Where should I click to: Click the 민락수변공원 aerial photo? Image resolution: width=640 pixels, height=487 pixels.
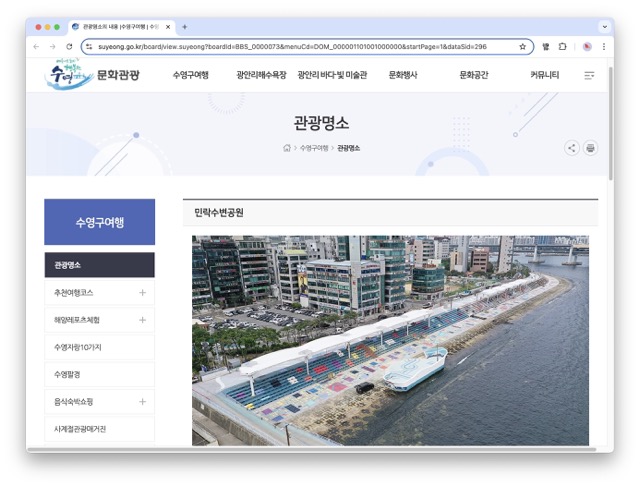(x=390, y=340)
